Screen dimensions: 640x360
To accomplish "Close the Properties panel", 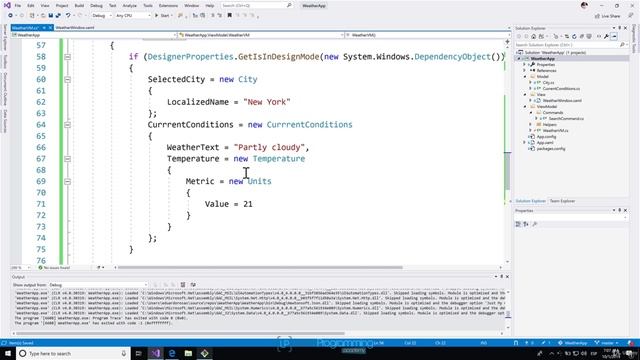I will [625, 210].
